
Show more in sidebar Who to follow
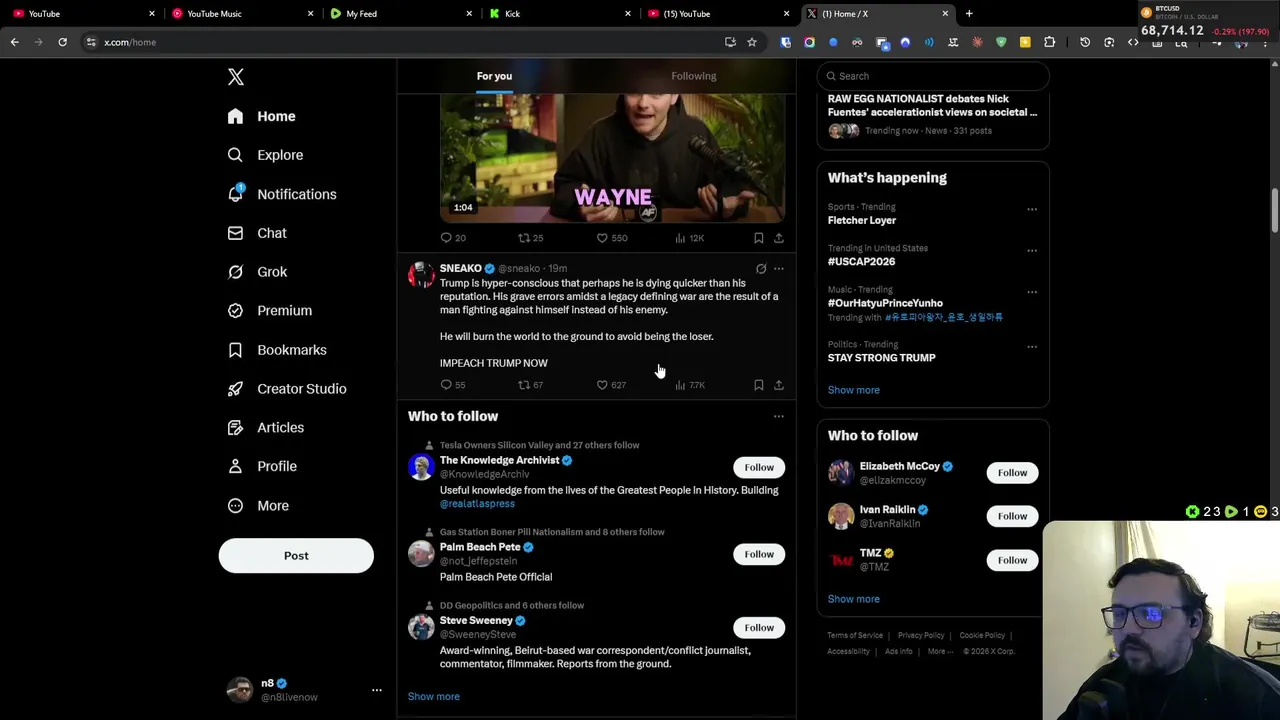coord(854,599)
